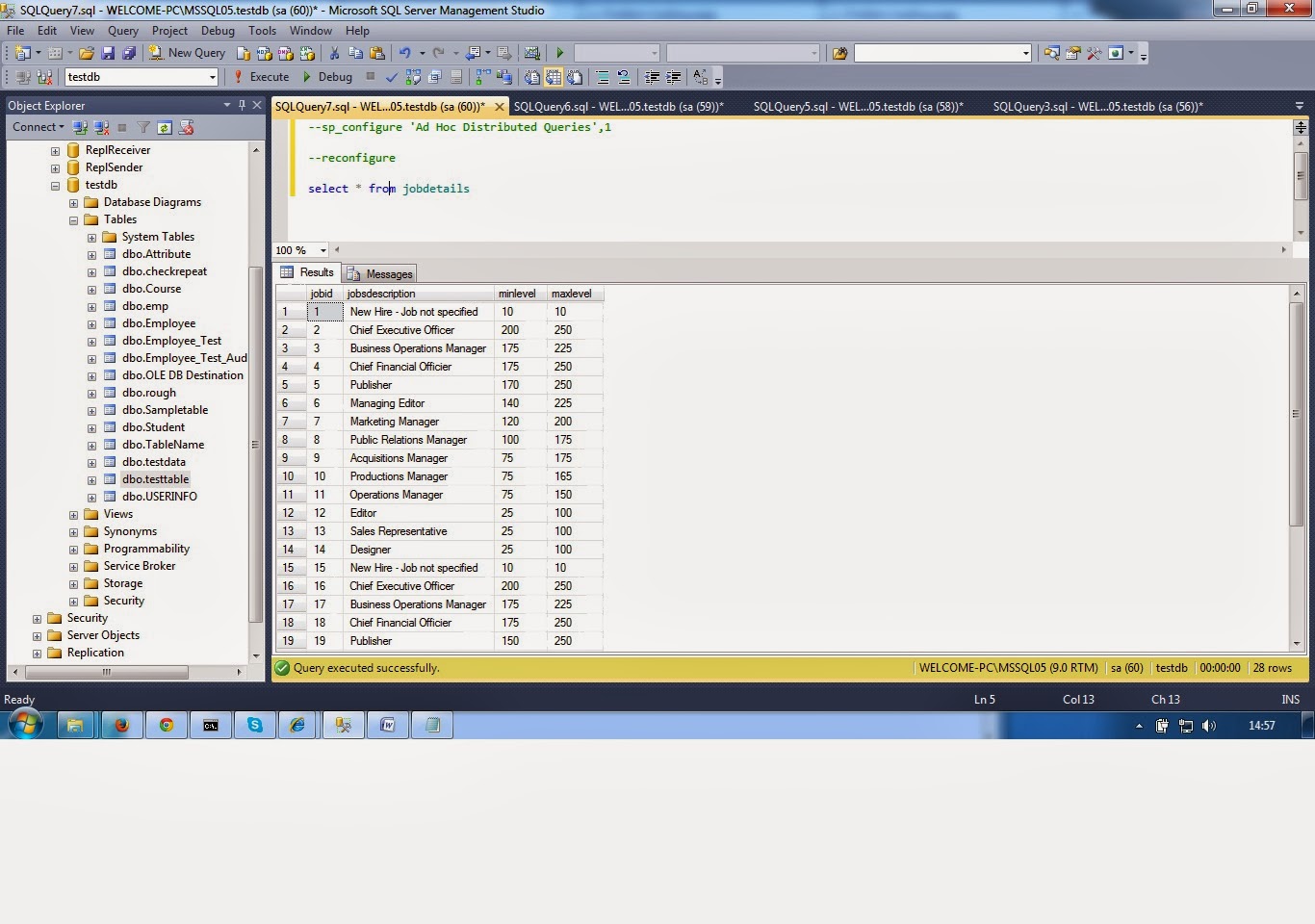Open the 100 % zoom dropdown
This screenshot has width=1315, height=924.
coord(323,250)
